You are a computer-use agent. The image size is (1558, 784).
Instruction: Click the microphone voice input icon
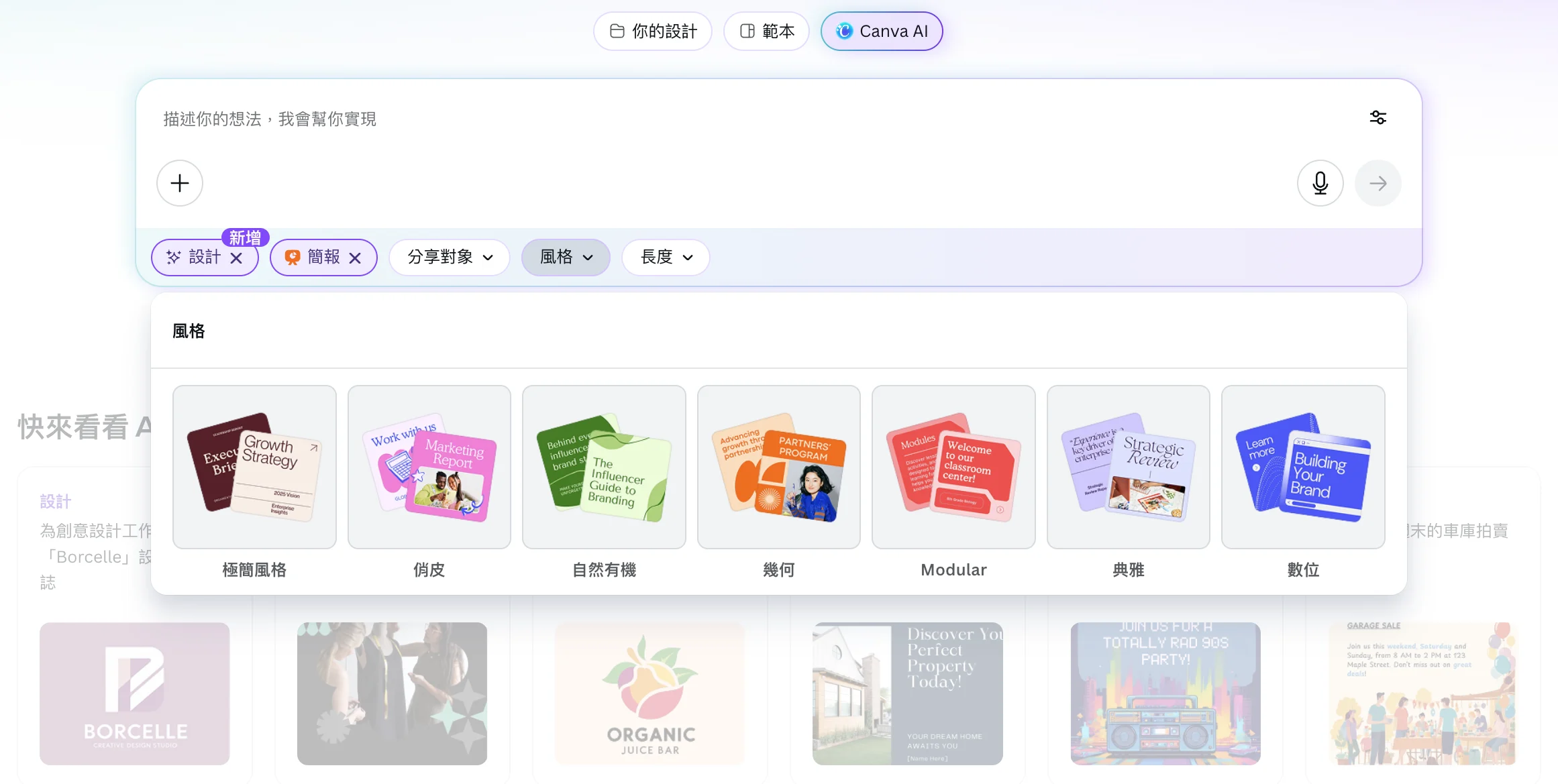[x=1320, y=183]
